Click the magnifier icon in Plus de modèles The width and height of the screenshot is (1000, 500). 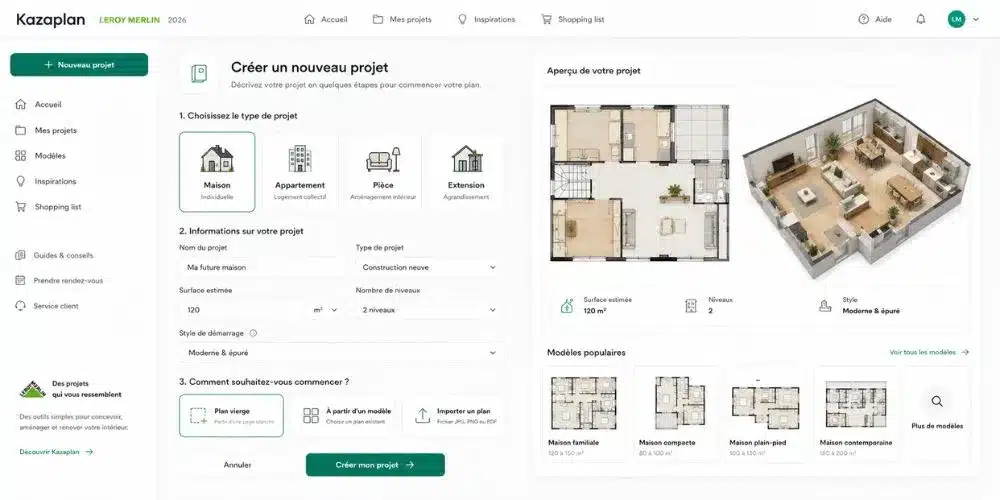[937, 401]
